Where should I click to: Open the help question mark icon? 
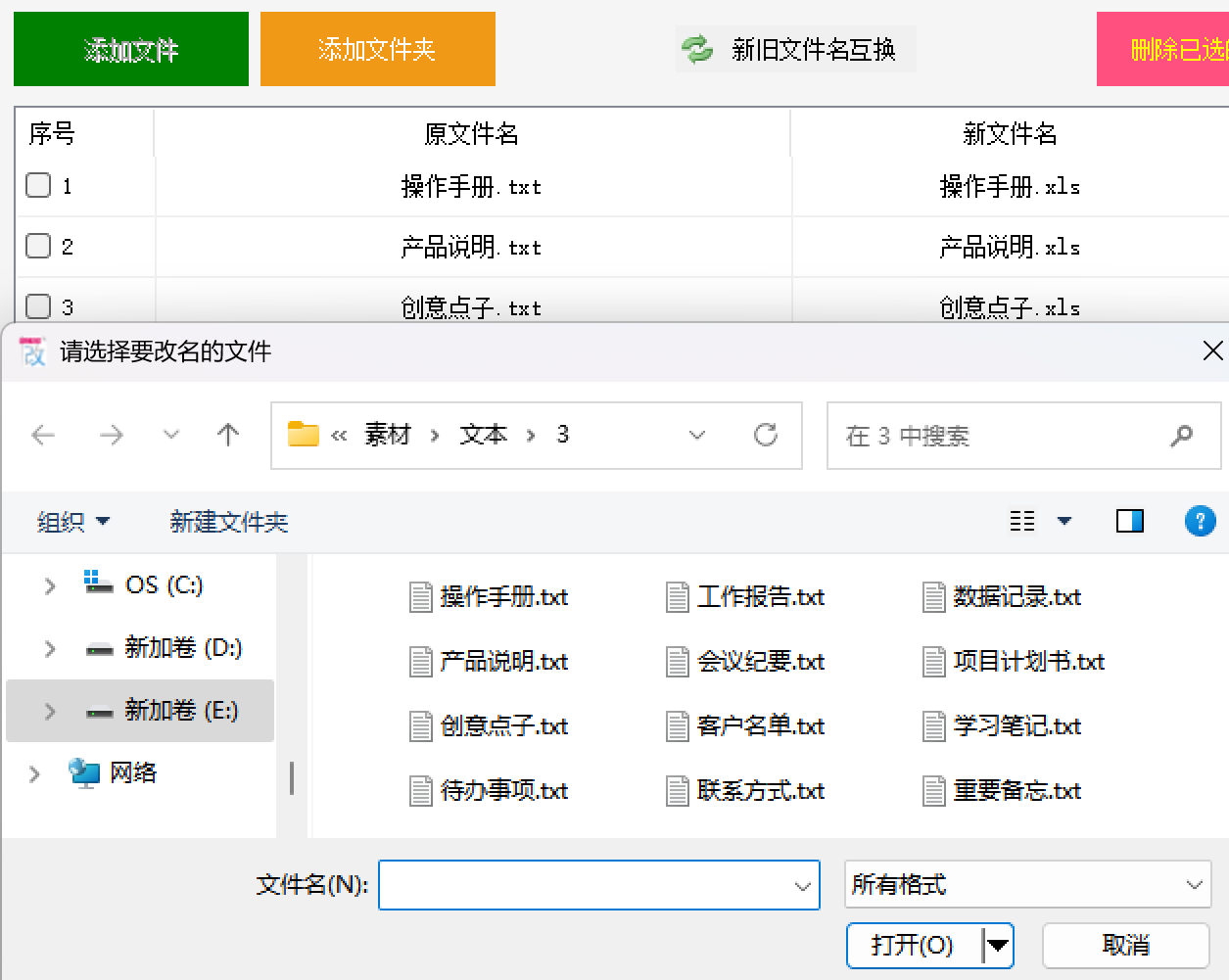coord(1201,521)
